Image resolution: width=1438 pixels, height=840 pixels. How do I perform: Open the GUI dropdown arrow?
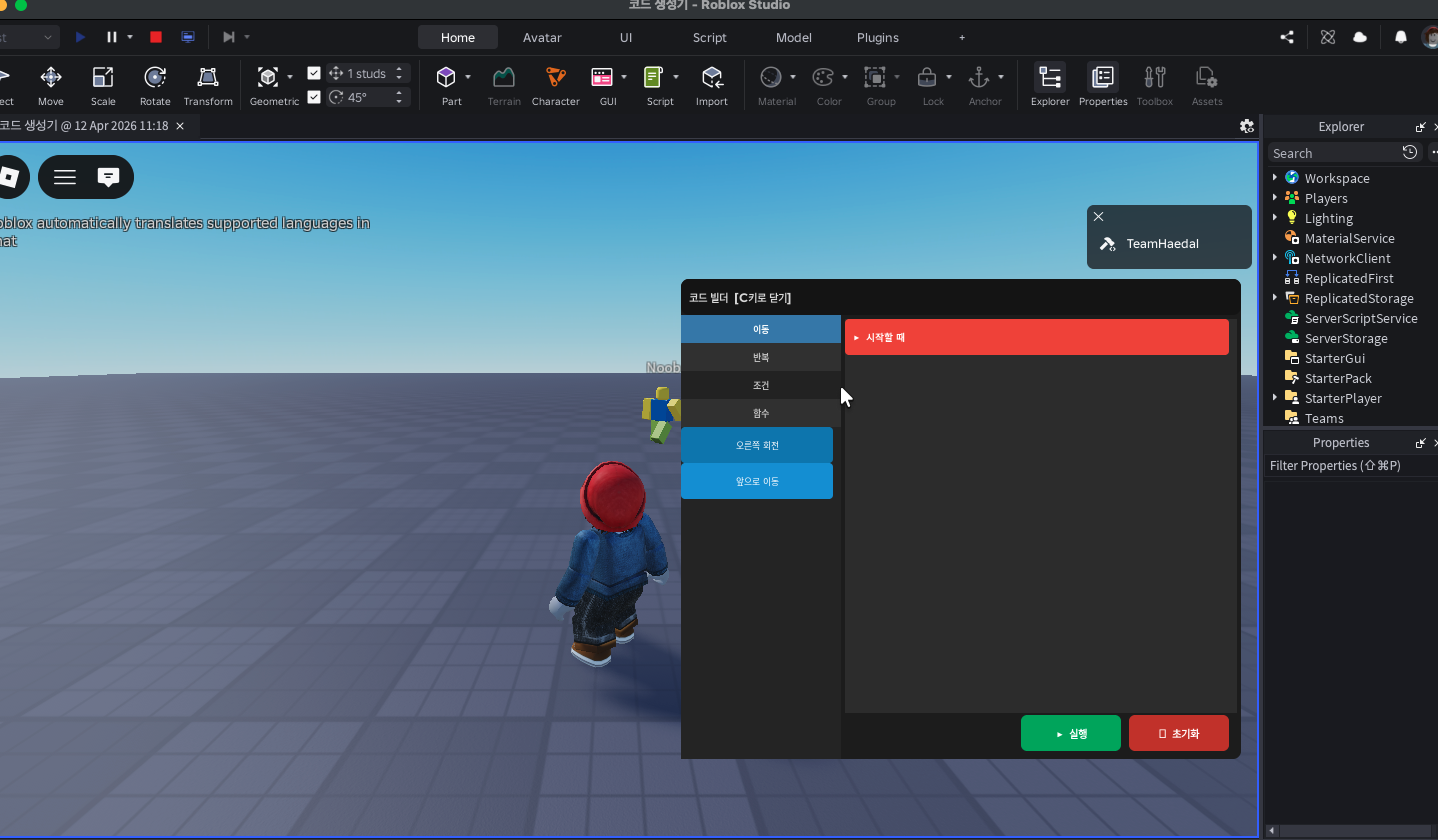tap(624, 77)
